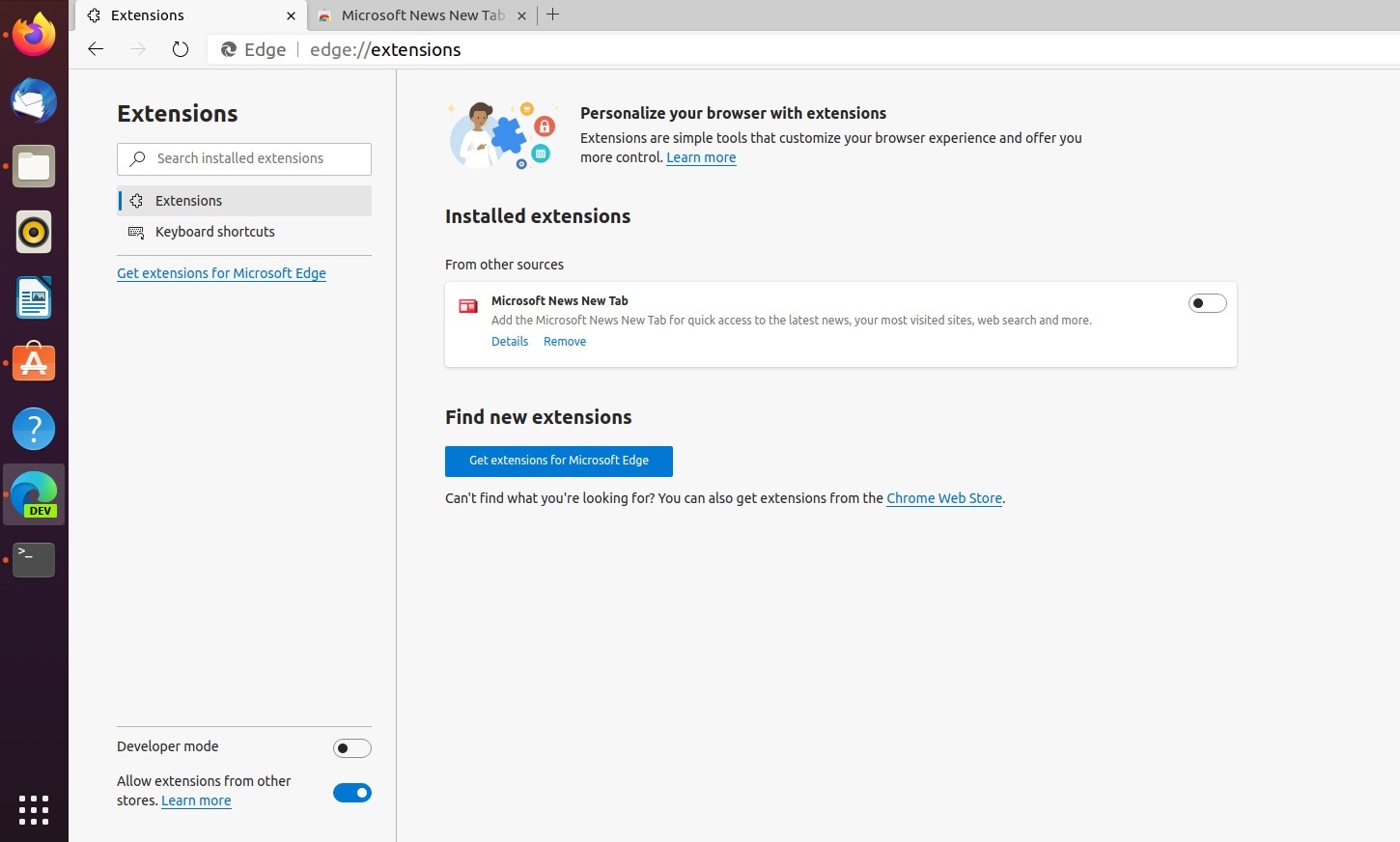This screenshot has width=1400, height=842.
Task: Click Learn more in the header description
Action: click(701, 157)
